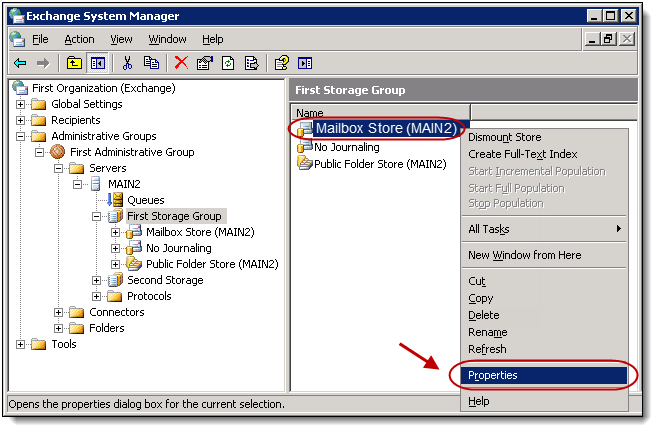660x434 pixels.
Task: Expand the Second Storage node
Action: tap(96, 280)
